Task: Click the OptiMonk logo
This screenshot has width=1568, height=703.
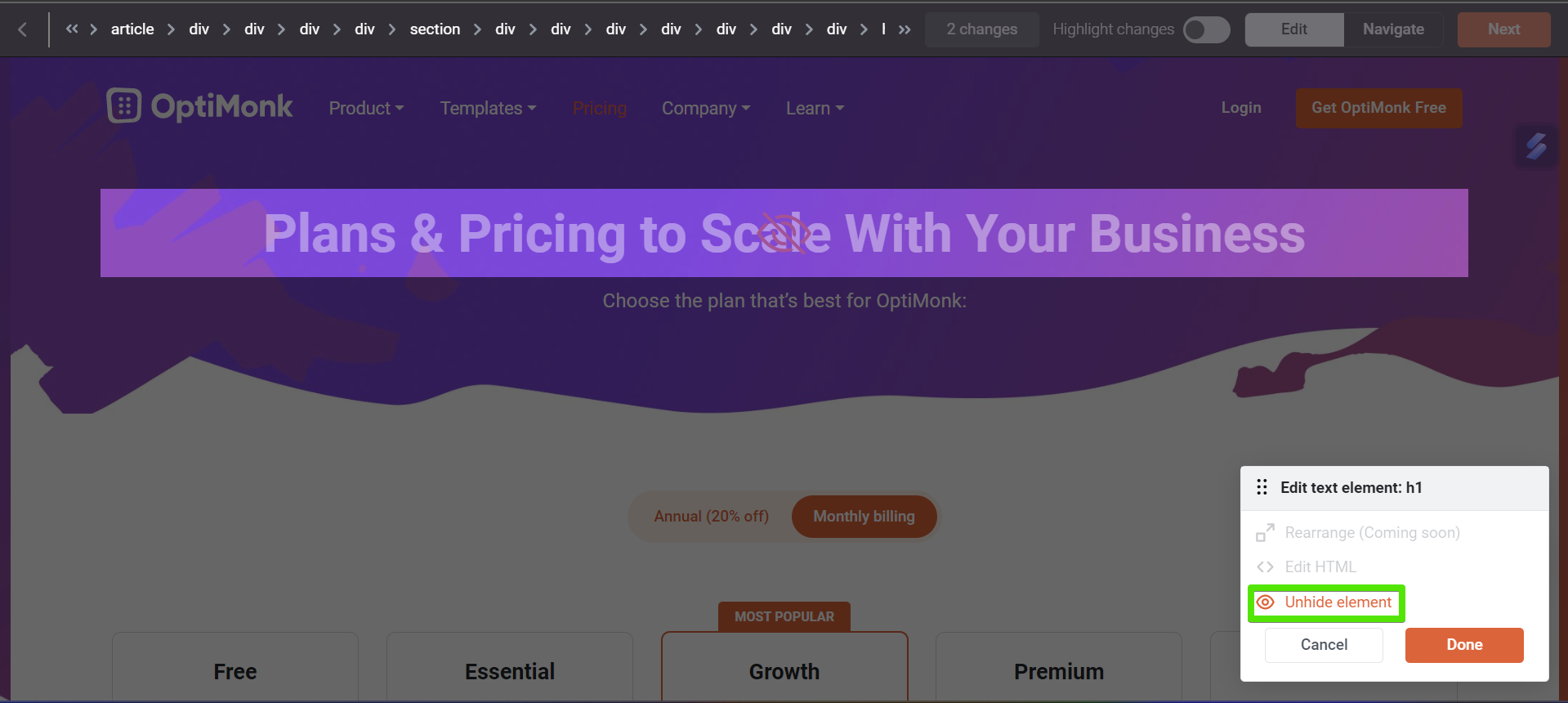Action: 200,106
